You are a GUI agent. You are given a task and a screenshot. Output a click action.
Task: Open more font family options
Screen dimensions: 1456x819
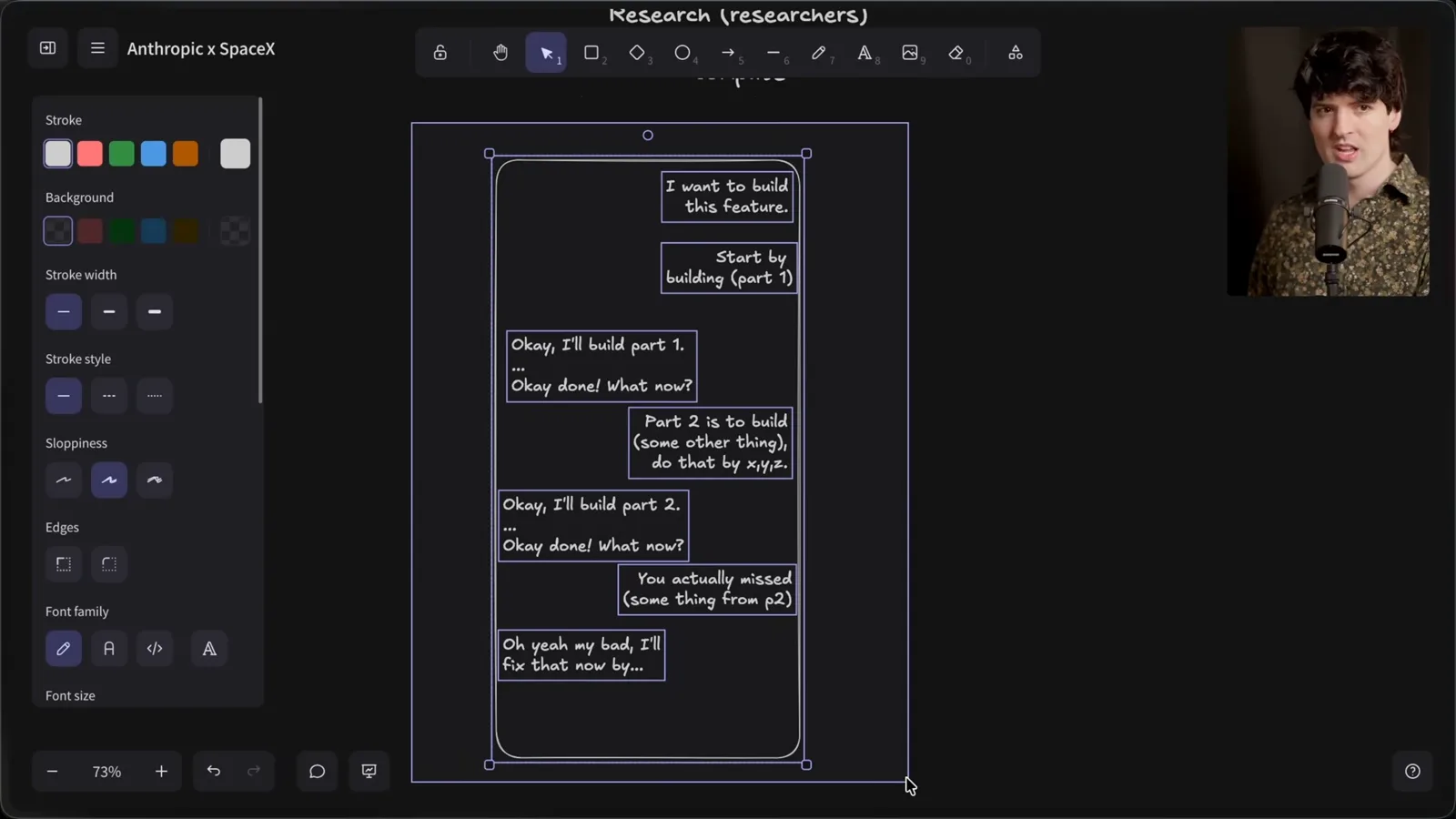point(209,649)
